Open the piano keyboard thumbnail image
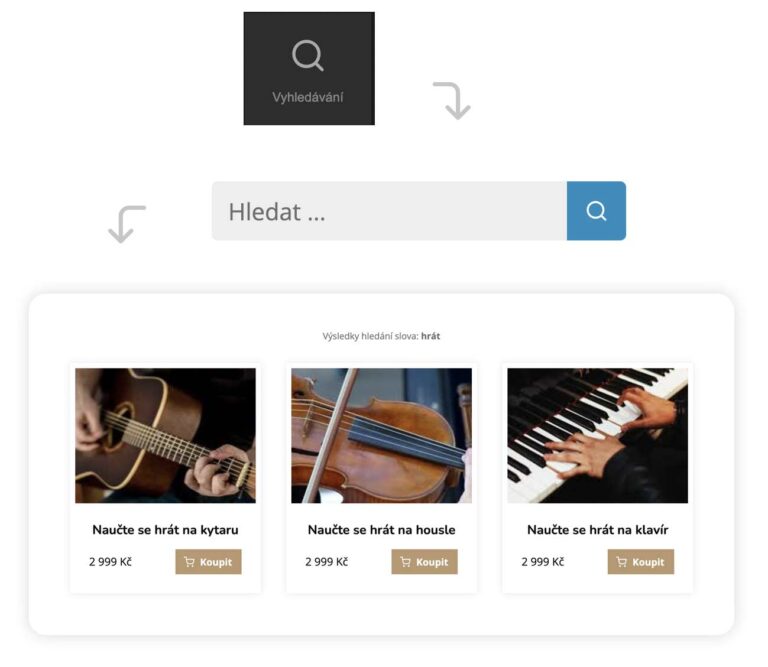The height and width of the screenshot is (667, 768). [x=597, y=435]
